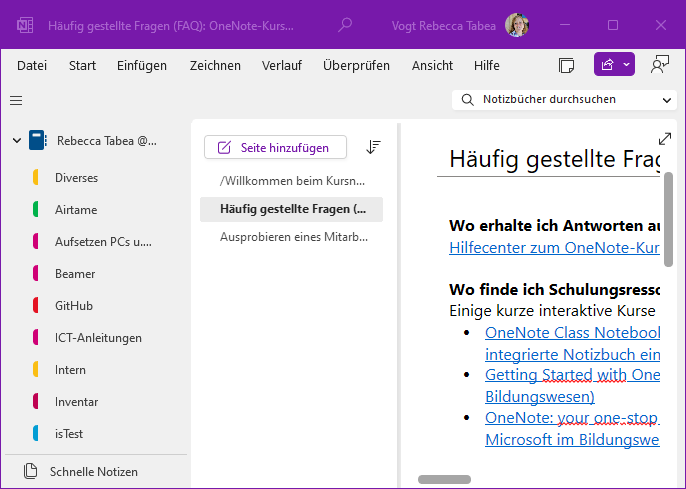Switch to the Ansicht tab
686x489 pixels.
pyautogui.click(x=432, y=66)
